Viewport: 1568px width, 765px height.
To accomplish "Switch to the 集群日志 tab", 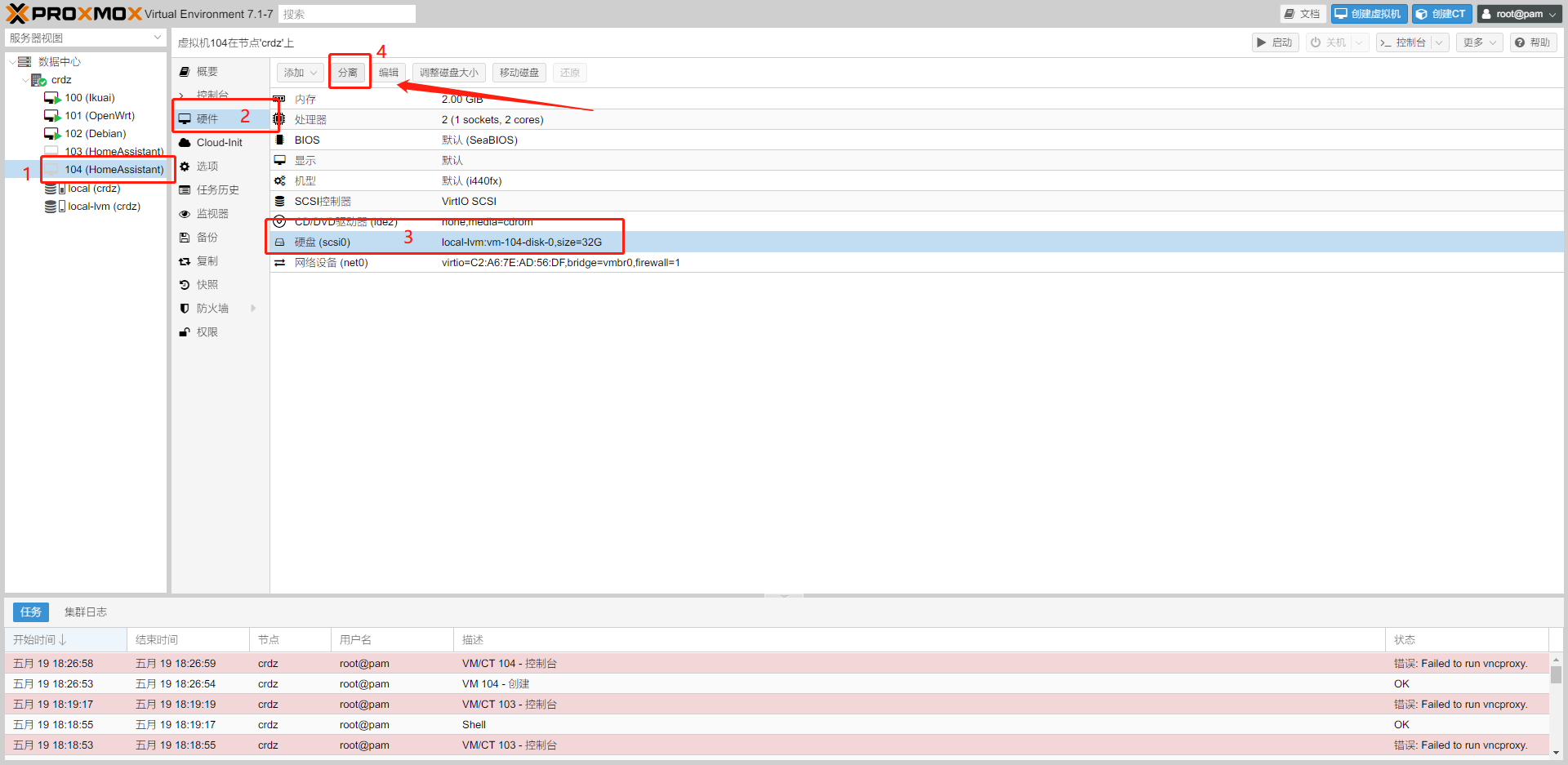I will click(x=86, y=612).
